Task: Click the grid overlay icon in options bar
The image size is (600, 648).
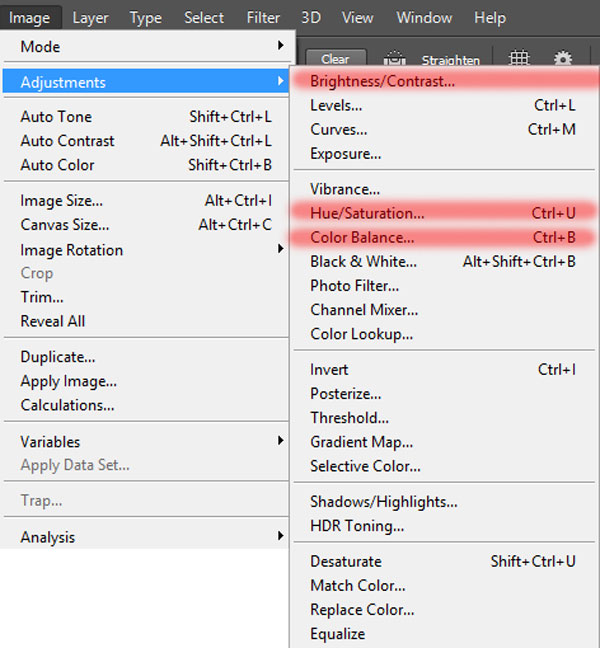Action: tap(519, 58)
